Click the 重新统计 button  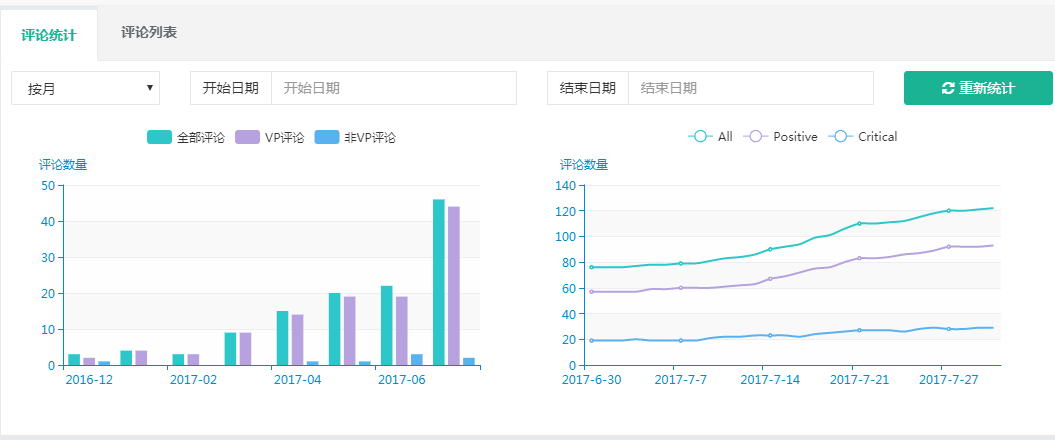pos(978,88)
